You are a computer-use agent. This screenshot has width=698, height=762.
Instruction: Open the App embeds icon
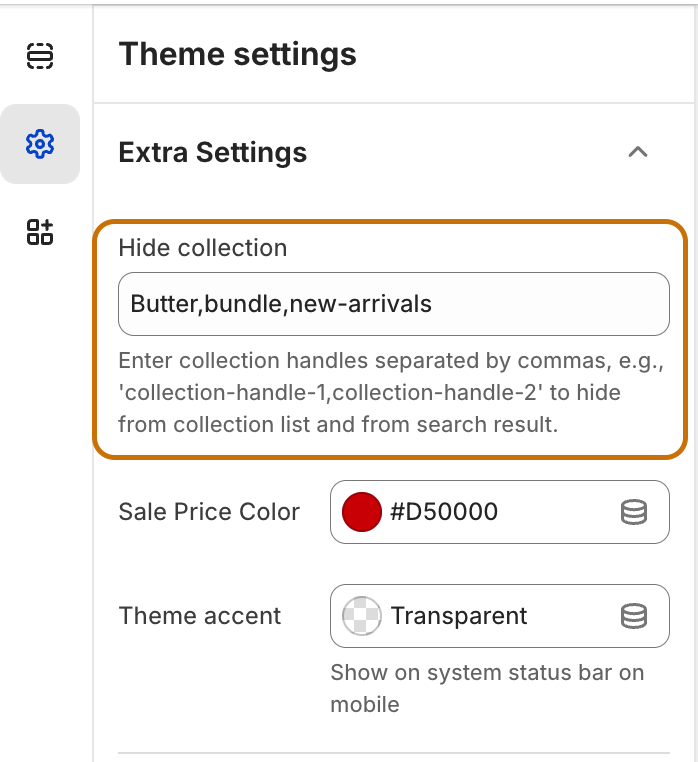40,232
